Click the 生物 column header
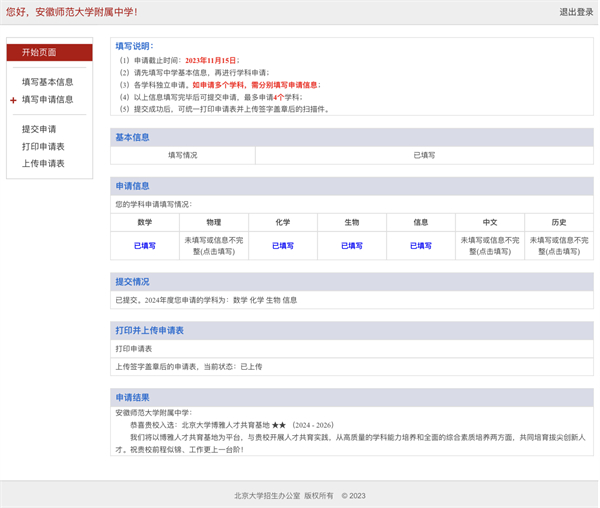 352,222
